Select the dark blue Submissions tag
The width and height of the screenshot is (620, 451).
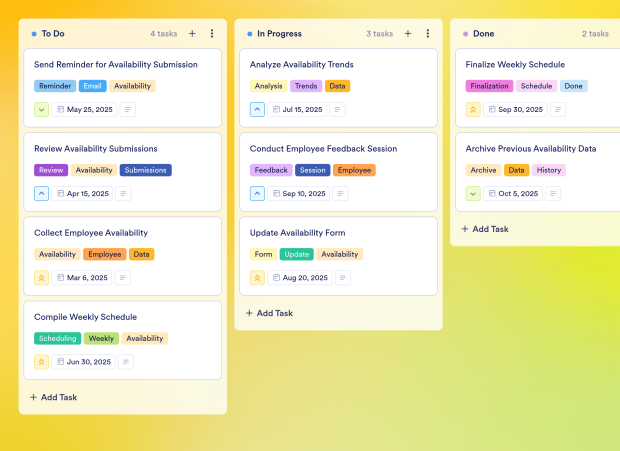146,170
